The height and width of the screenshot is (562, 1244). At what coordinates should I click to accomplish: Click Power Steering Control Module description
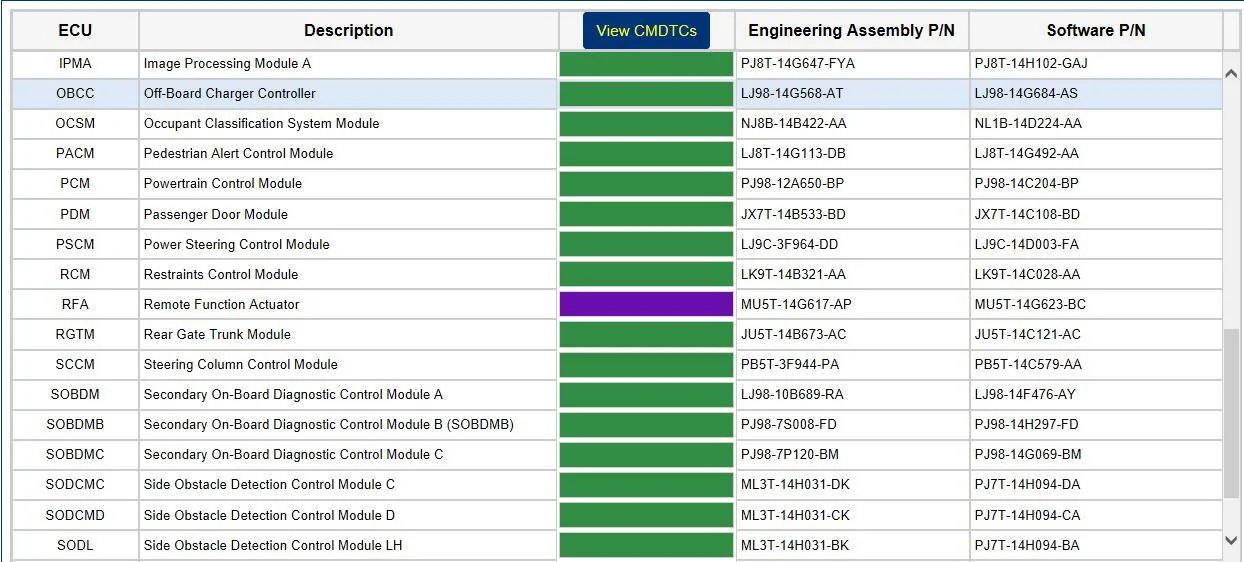coord(236,244)
